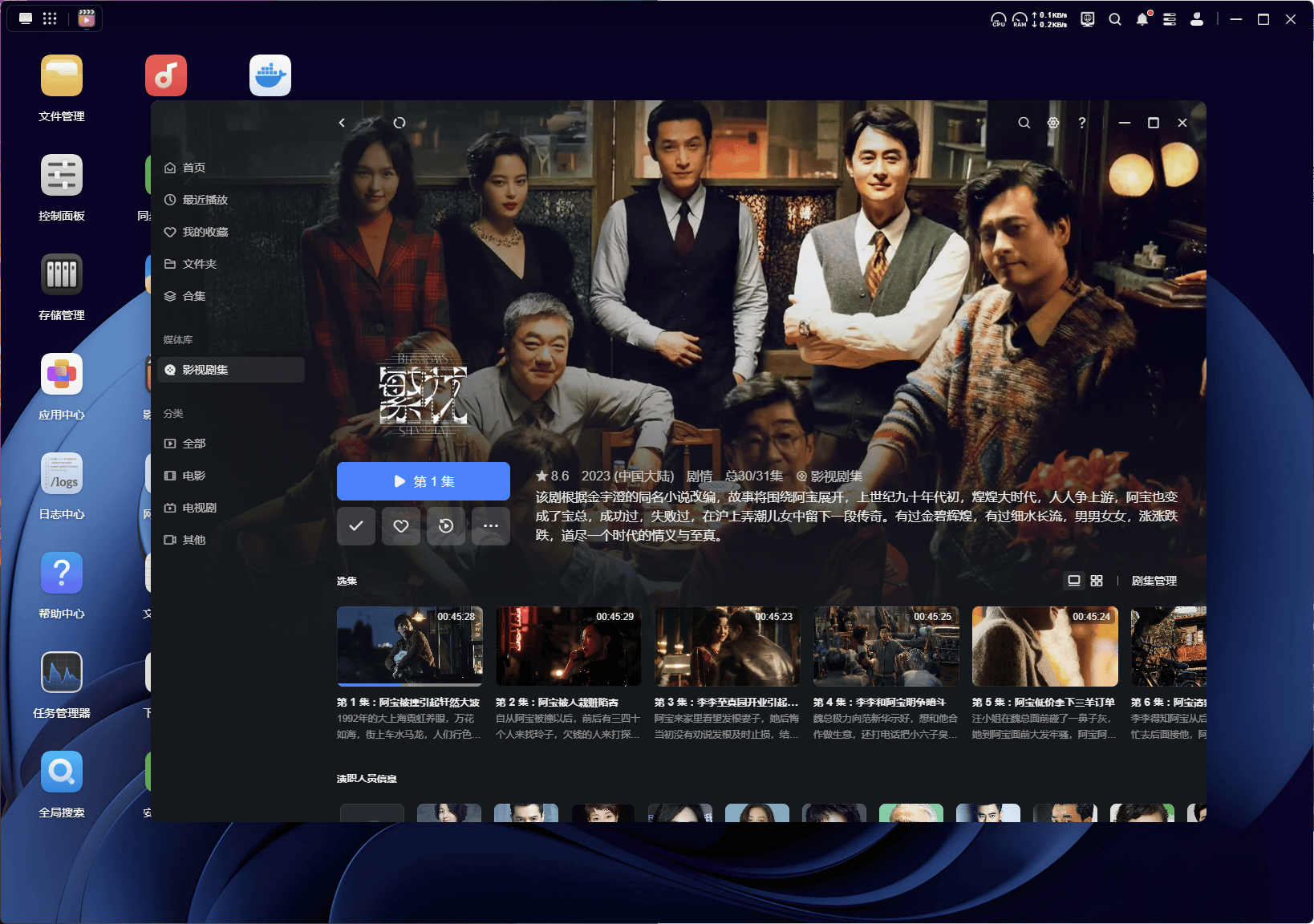This screenshot has width=1314, height=924.
Task: Click the replay history icon button
Action: [x=446, y=526]
